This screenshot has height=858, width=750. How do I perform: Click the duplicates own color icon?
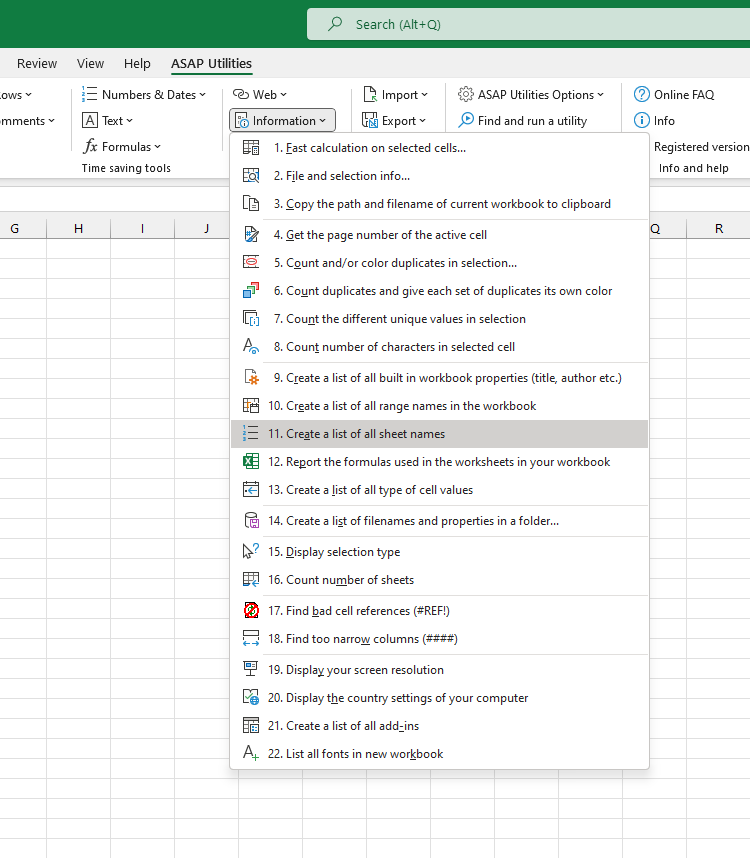point(251,291)
